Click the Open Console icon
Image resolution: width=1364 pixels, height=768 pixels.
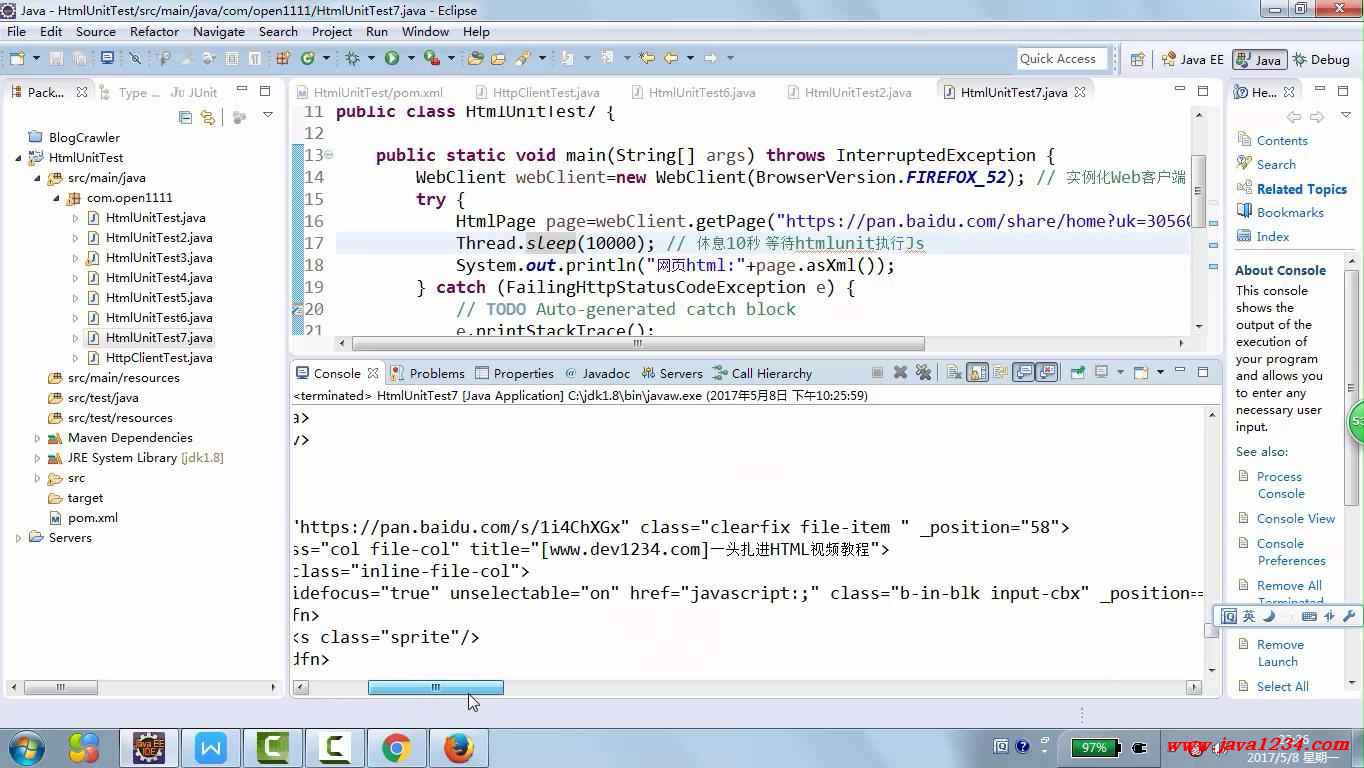point(1141,372)
